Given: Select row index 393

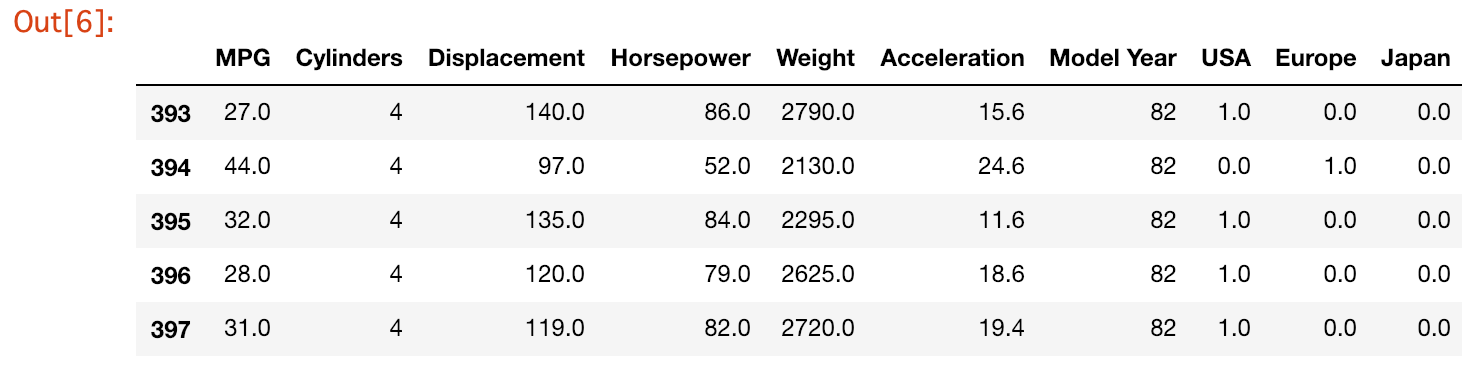Looking at the screenshot, I should click(x=170, y=113).
